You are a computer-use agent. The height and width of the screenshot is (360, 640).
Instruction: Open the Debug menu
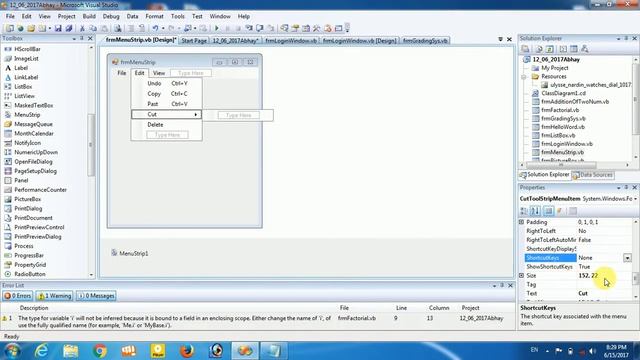(111, 16)
